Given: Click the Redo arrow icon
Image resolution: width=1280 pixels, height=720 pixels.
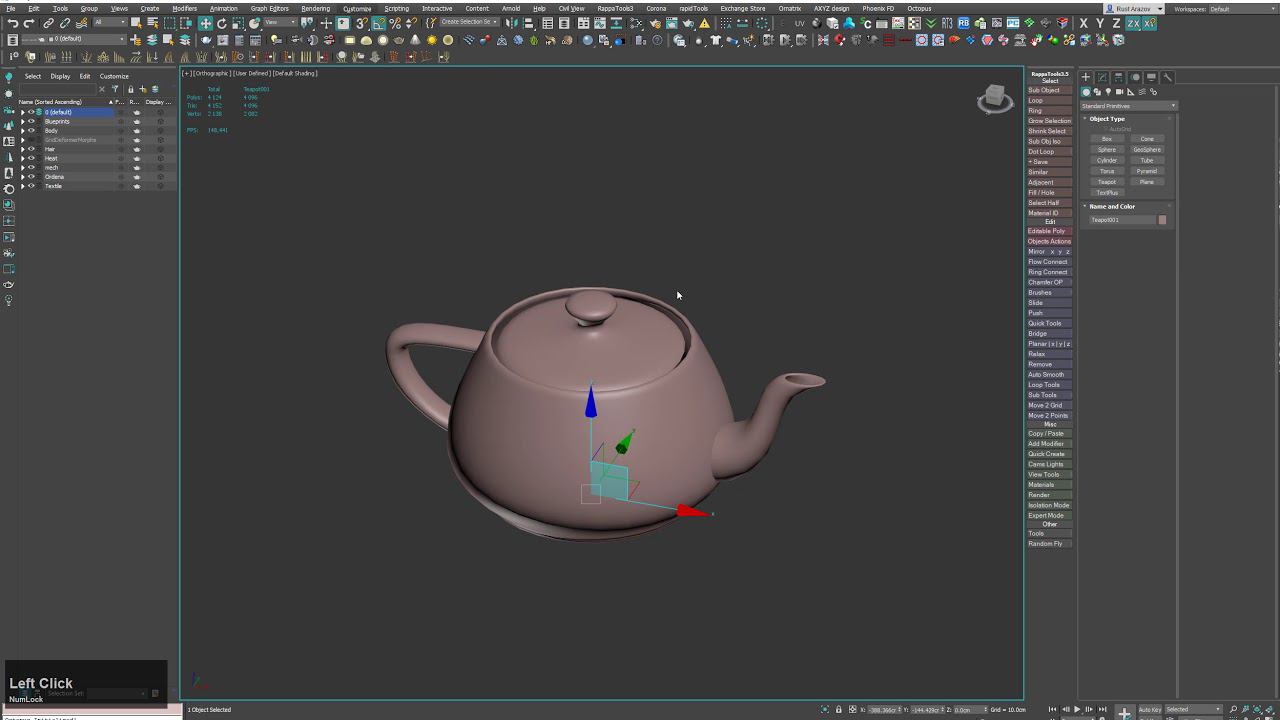Looking at the screenshot, I should 28,22.
